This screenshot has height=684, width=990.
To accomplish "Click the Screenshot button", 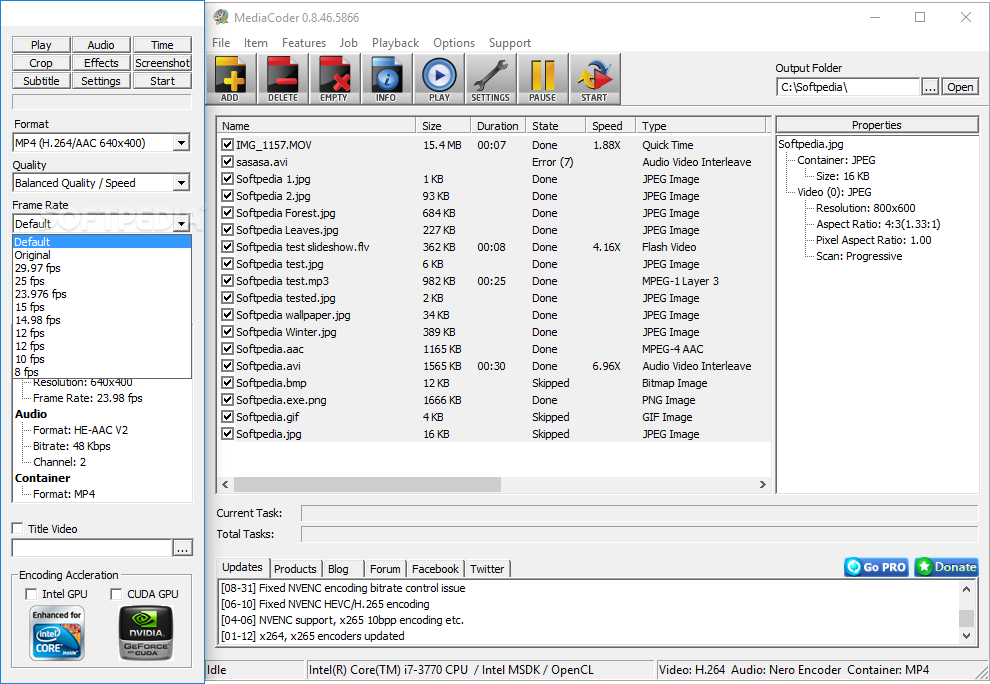I will pos(162,63).
